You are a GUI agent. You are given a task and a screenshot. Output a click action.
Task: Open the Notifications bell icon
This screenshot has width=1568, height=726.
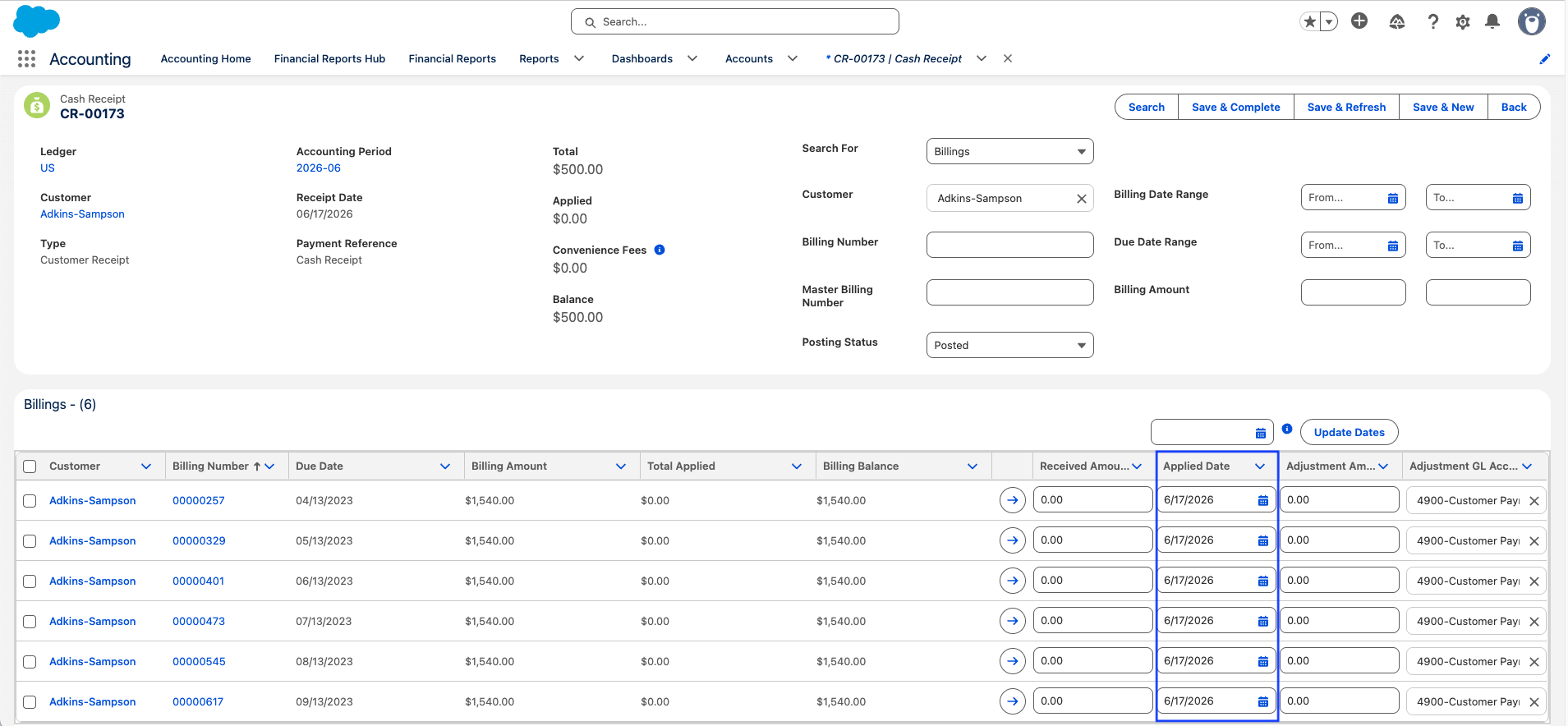point(1492,21)
